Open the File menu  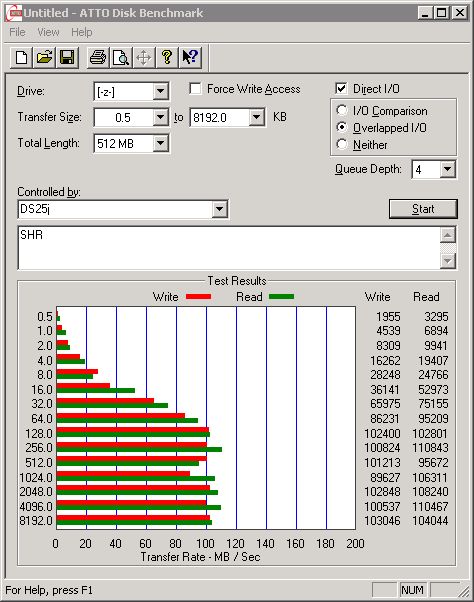click(x=17, y=32)
